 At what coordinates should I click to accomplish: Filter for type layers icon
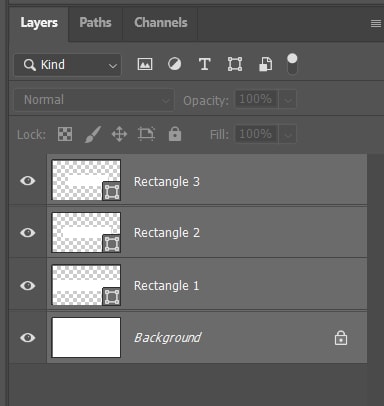click(x=205, y=64)
